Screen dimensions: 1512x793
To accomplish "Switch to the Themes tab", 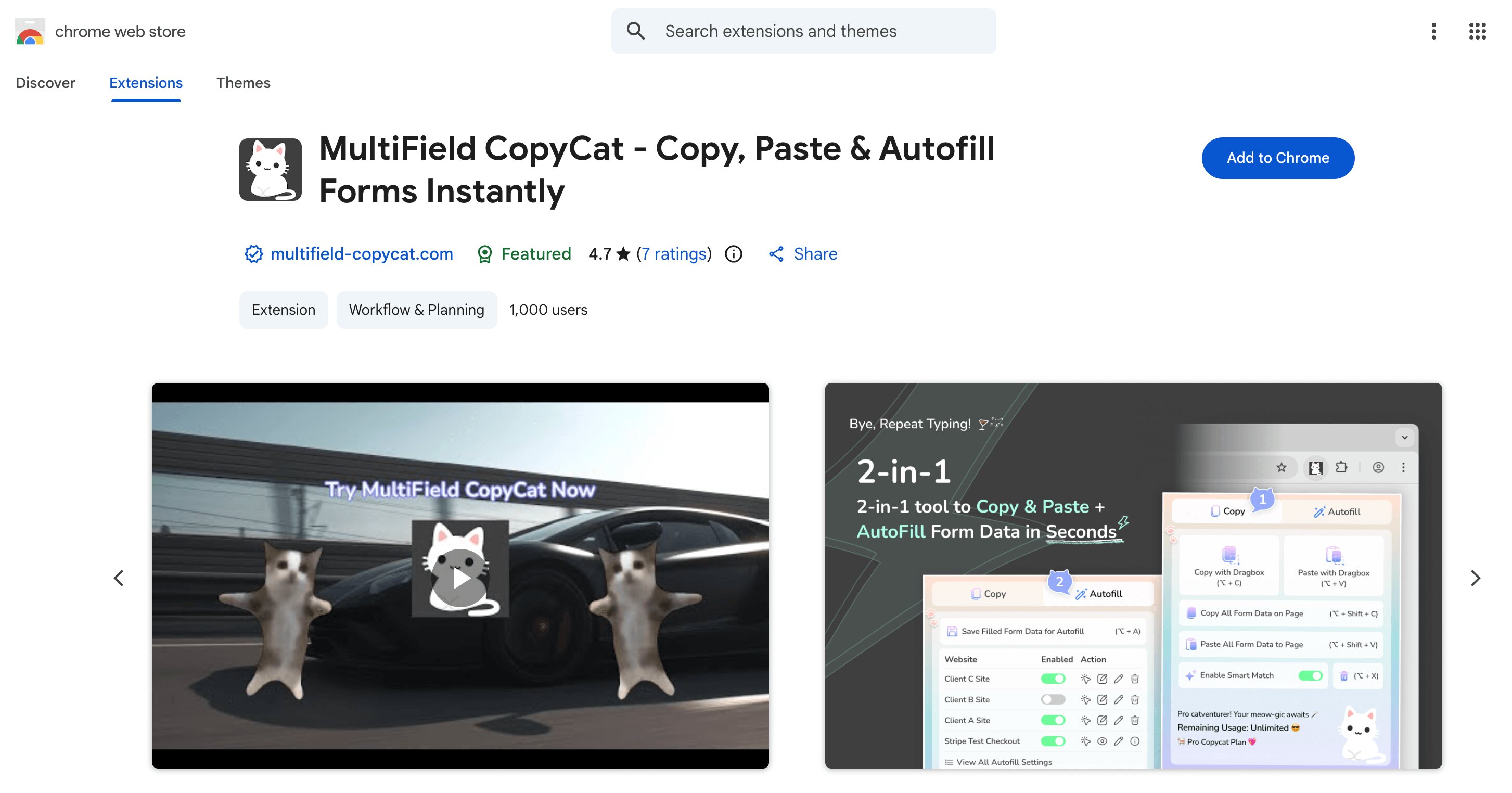I will [x=243, y=83].
